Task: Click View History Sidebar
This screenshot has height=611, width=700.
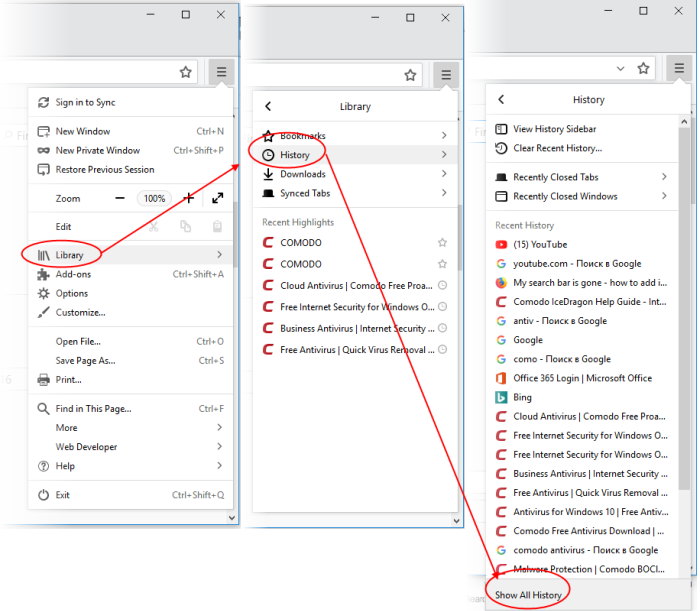Action: [582, 129]
